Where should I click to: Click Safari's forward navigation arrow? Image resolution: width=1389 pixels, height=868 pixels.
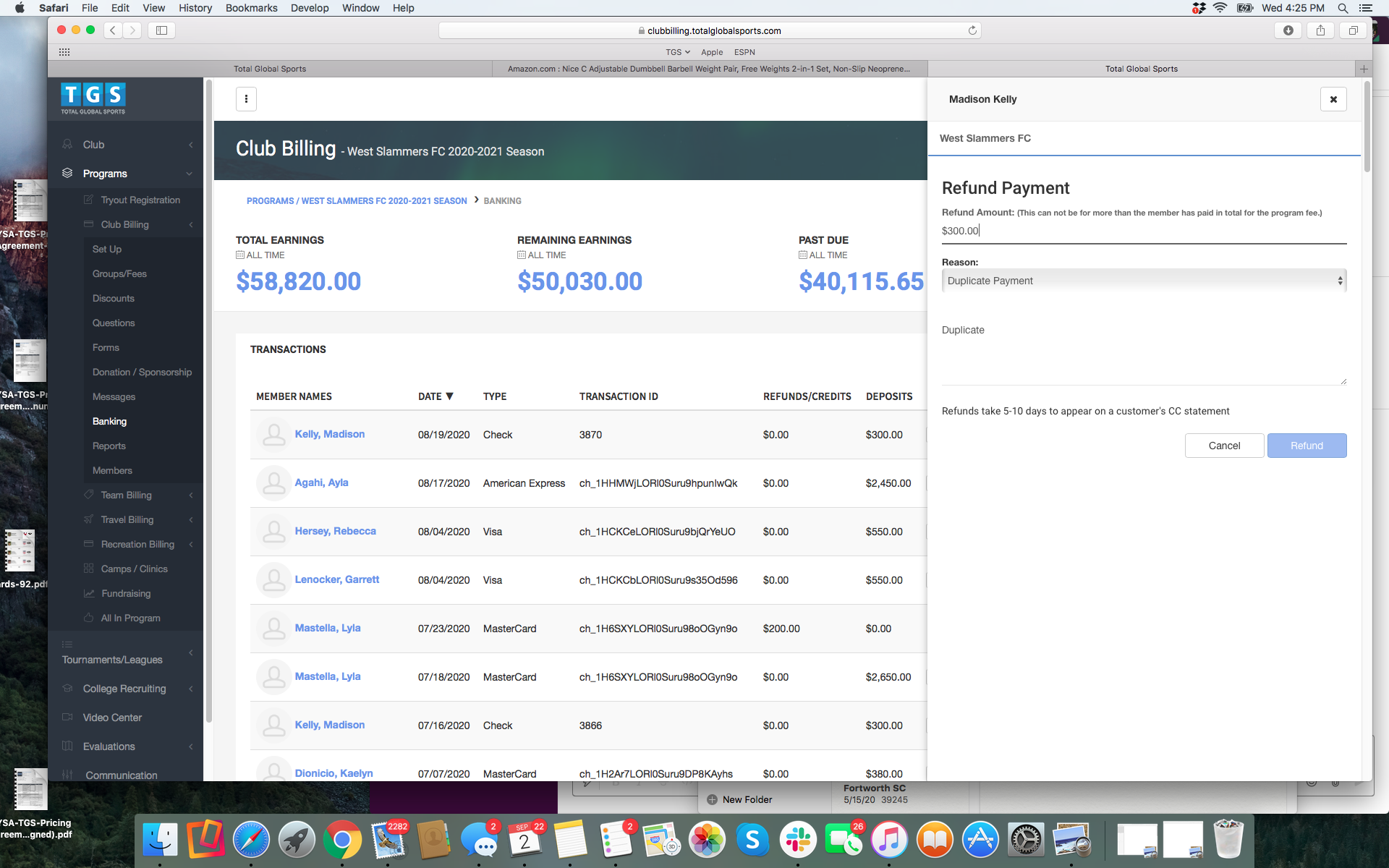(x=132, y=30)
